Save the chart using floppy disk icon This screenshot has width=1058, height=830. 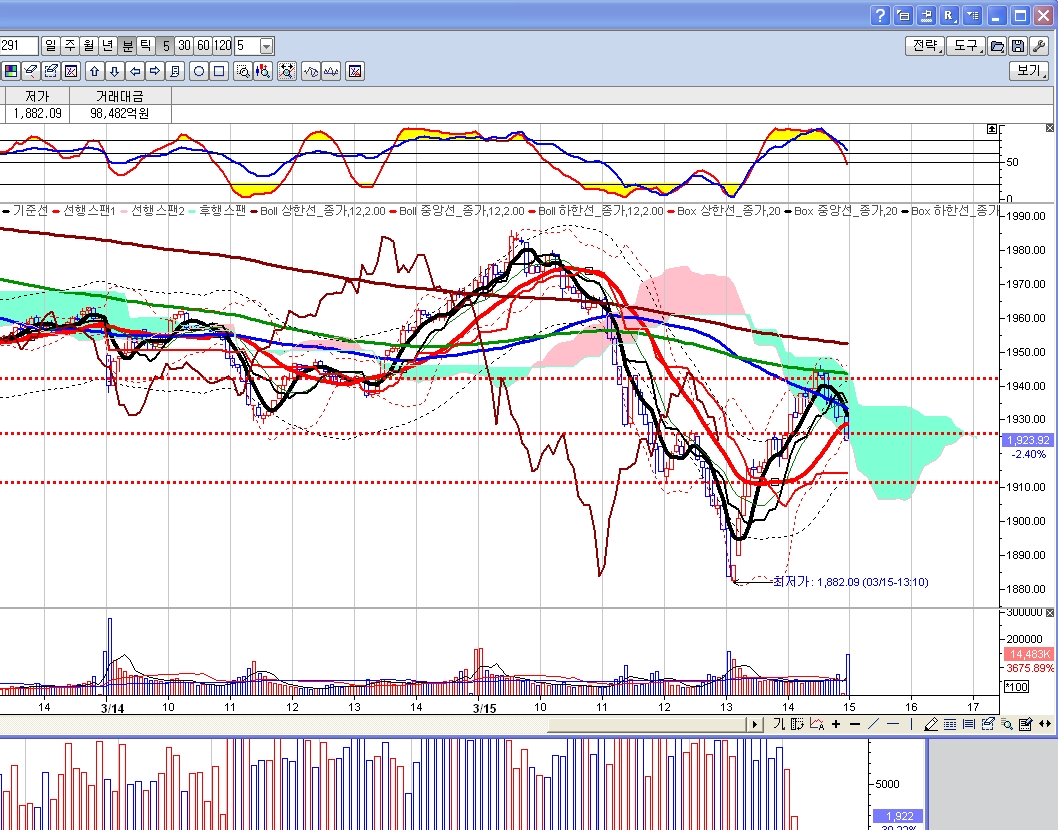click(1017, 46)
